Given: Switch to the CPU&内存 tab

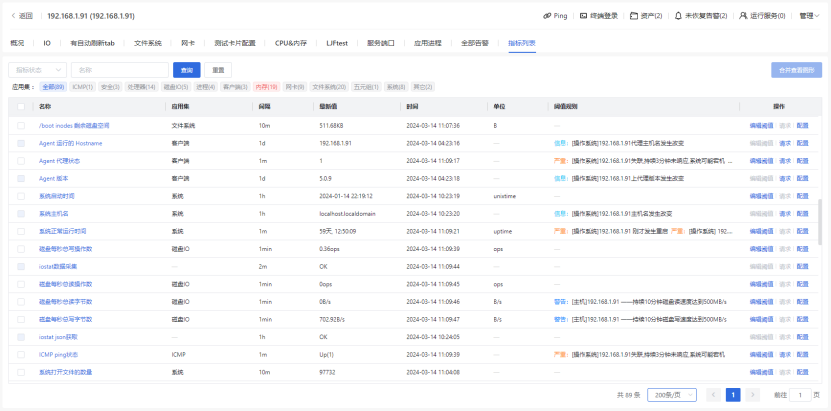Looking at the screenshot, I should tap(291, 44).
